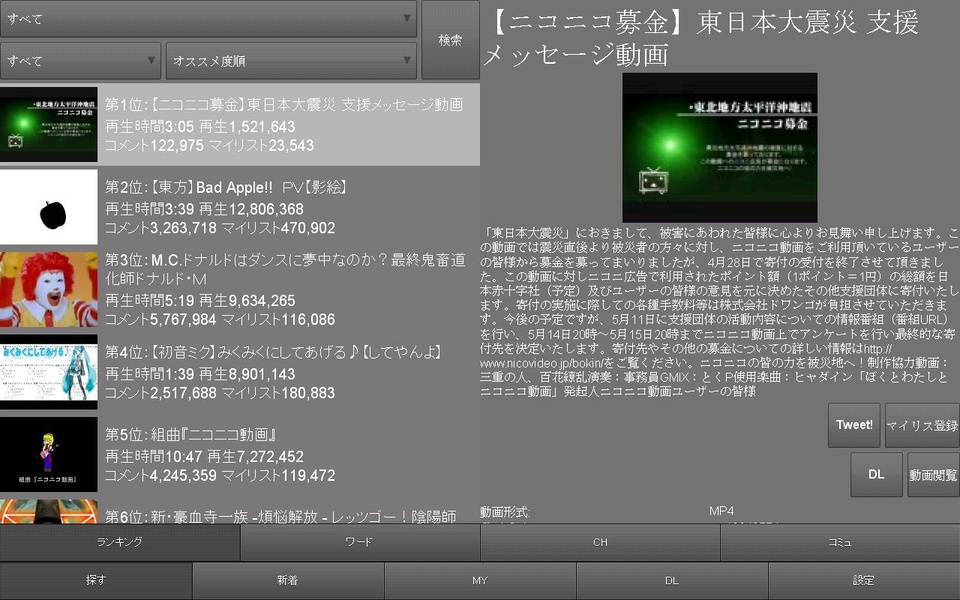Open the 設定 settings tab
Viewport: 960px width, 600px height.
tap(864, 580)
